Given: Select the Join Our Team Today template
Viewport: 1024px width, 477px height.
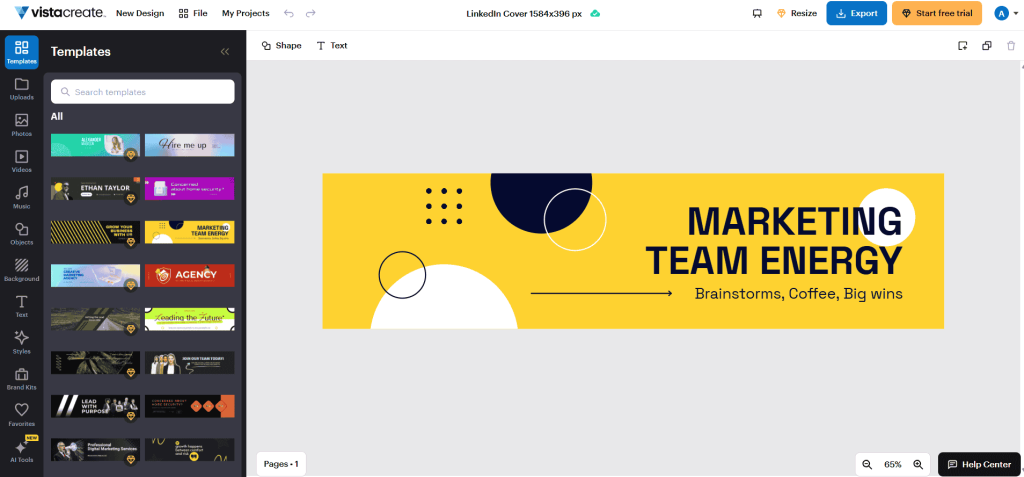Looking at the screenshot, I should [x=189, y=363].
